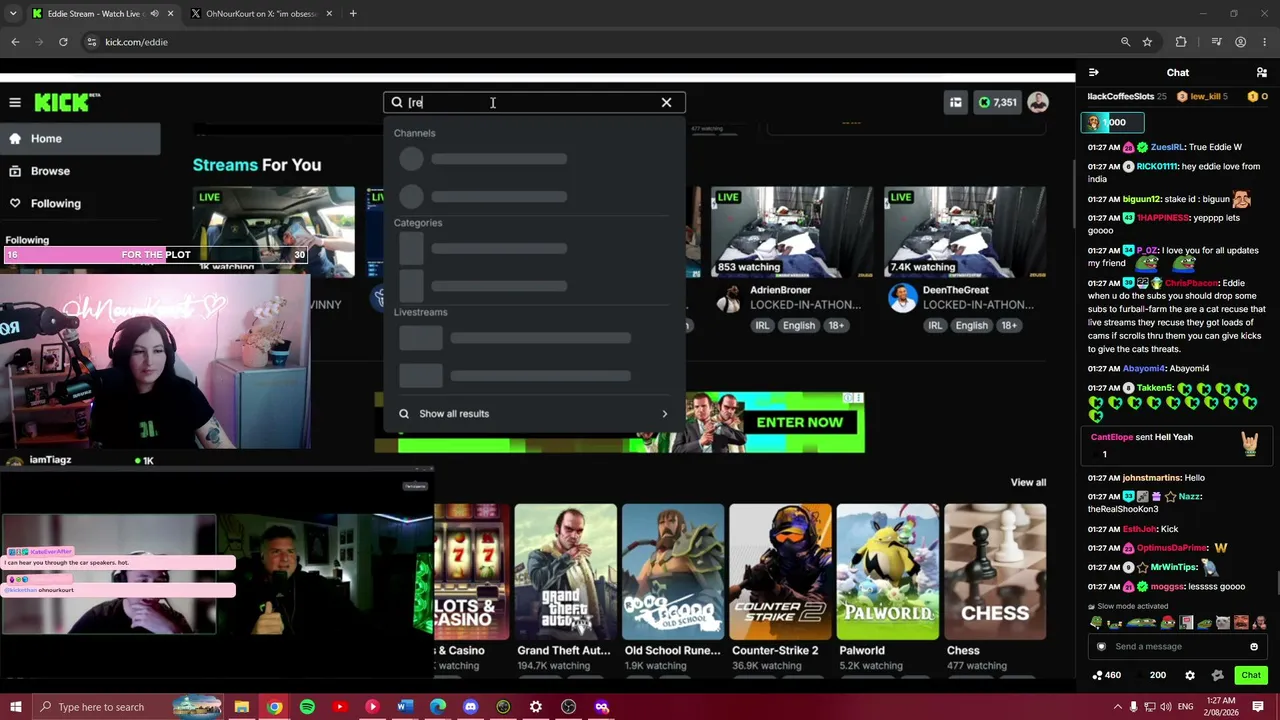View all categories

1028,482
